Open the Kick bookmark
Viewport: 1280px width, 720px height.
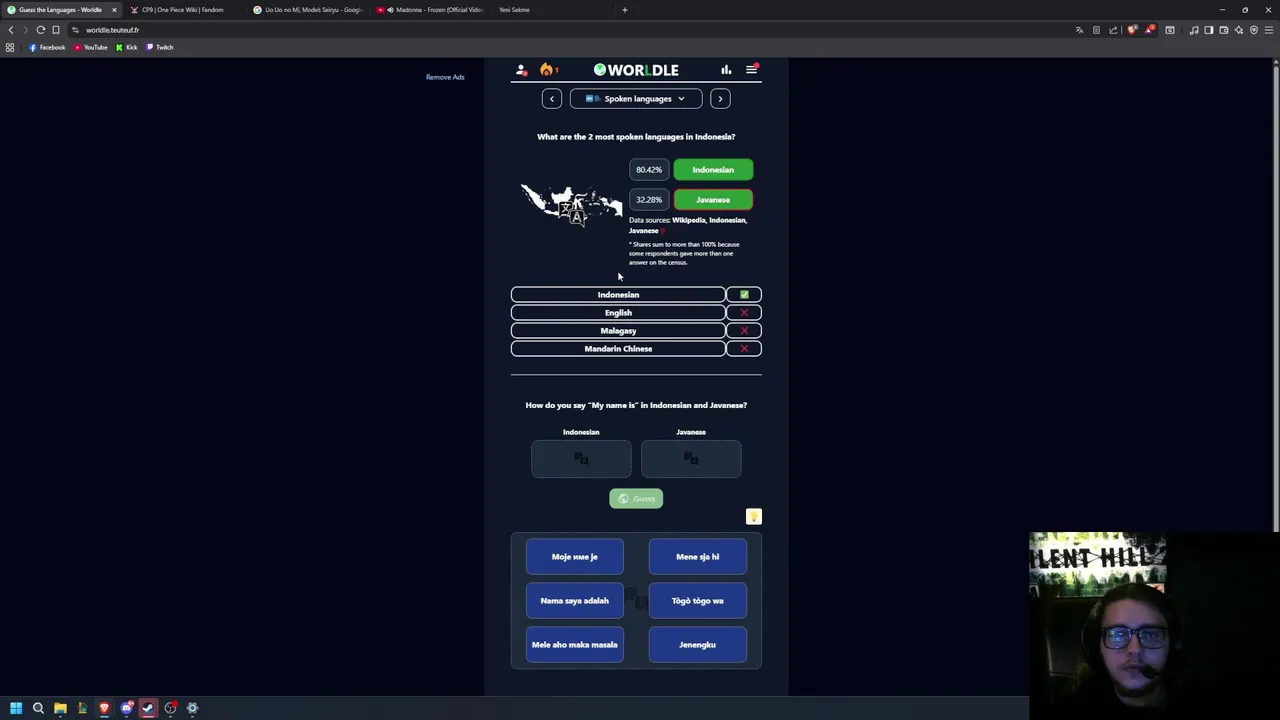(x=126, y=47)
